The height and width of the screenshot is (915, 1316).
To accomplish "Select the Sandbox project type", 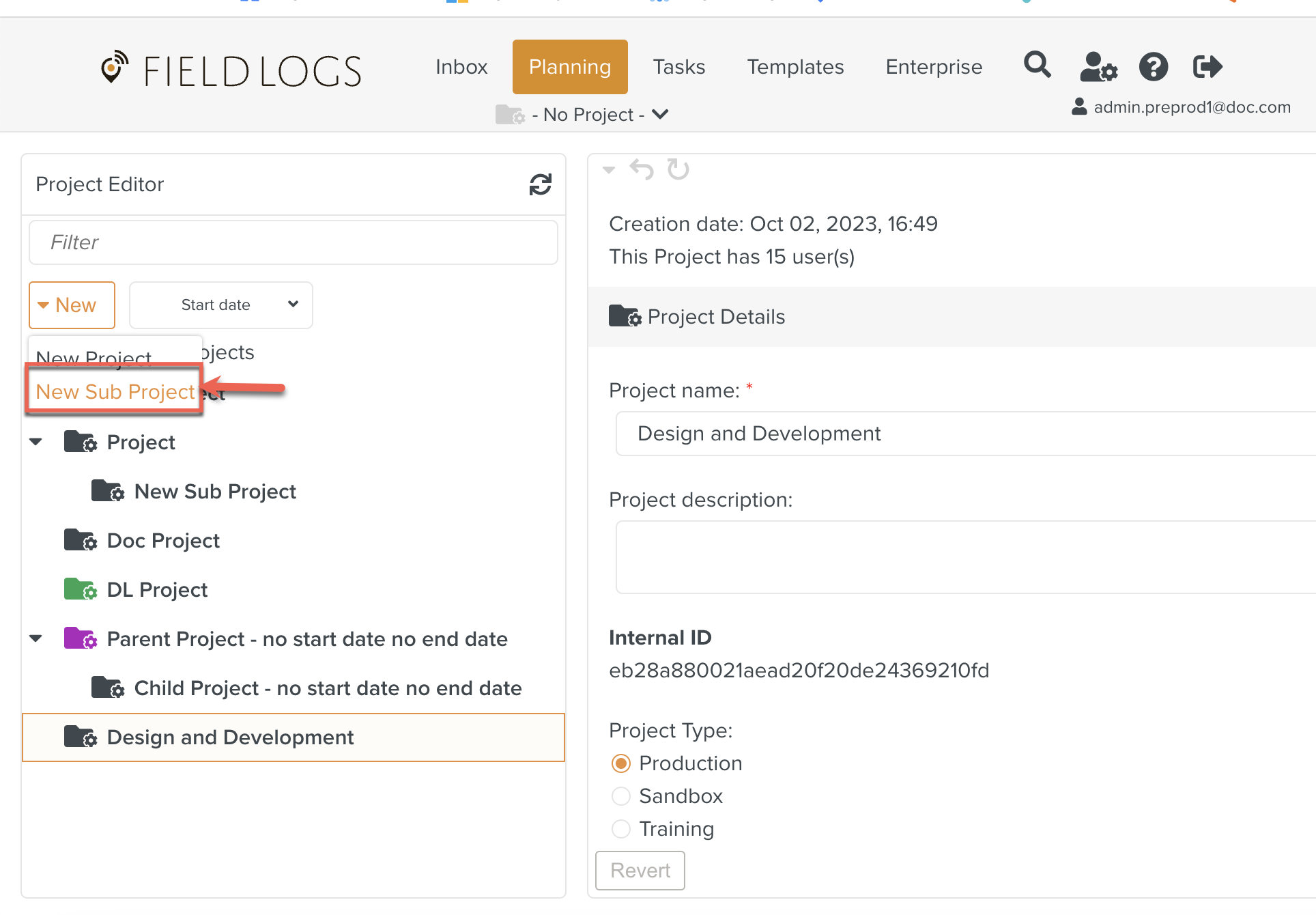I will (x=621, y=796).
